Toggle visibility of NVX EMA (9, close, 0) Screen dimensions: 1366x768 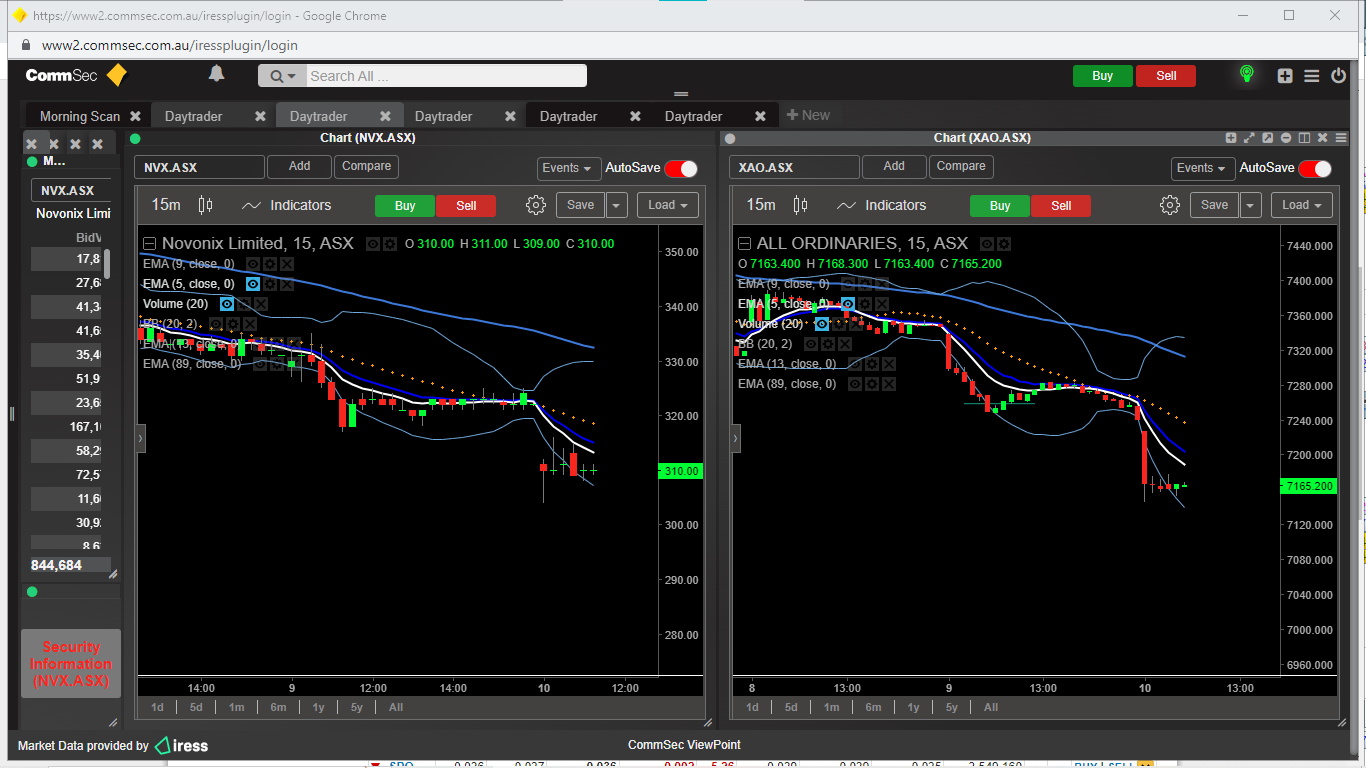click(x=253, y=264)
